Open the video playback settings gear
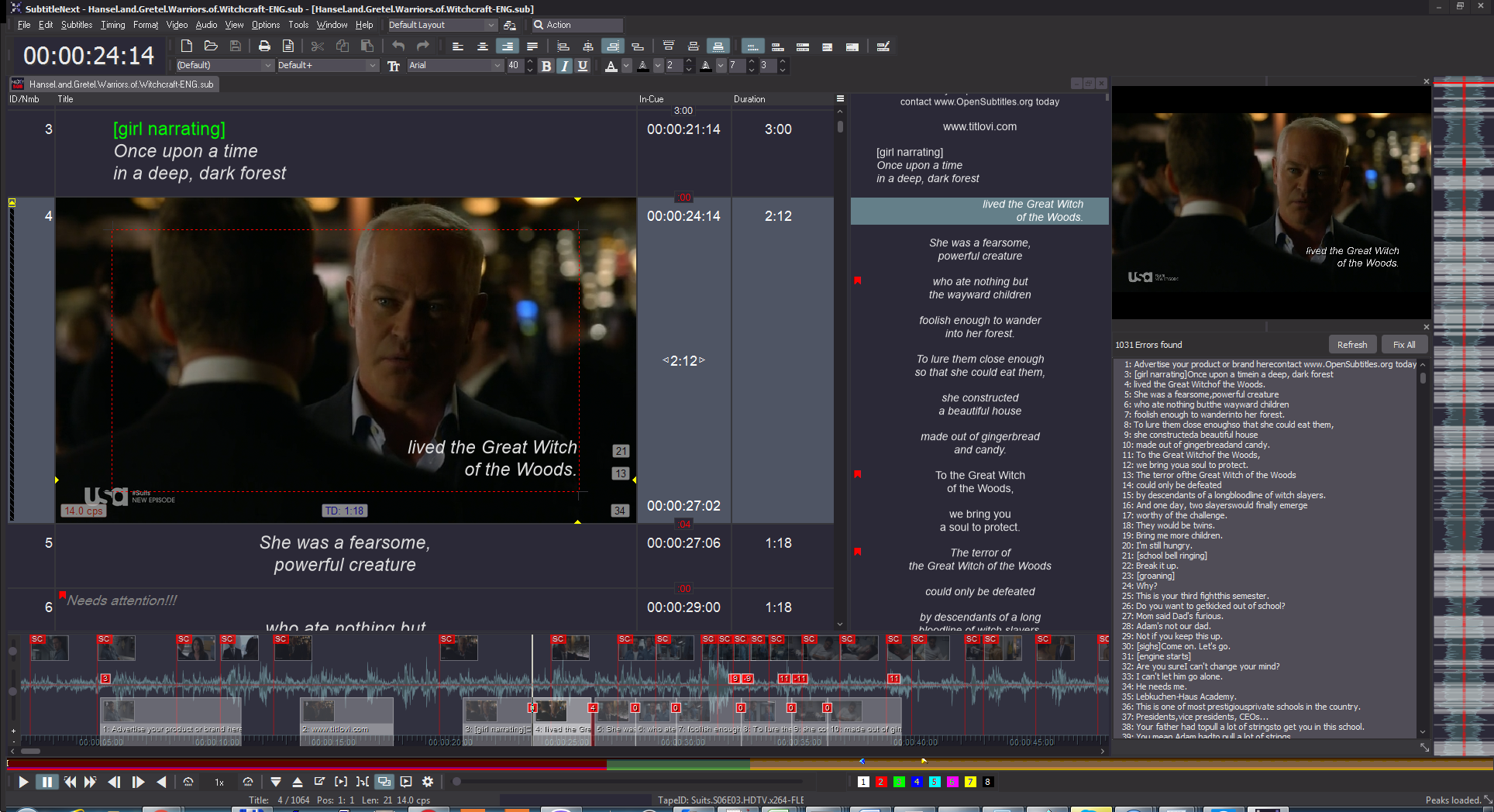Viewport: 1494px width, 812px height. (428, 782)
